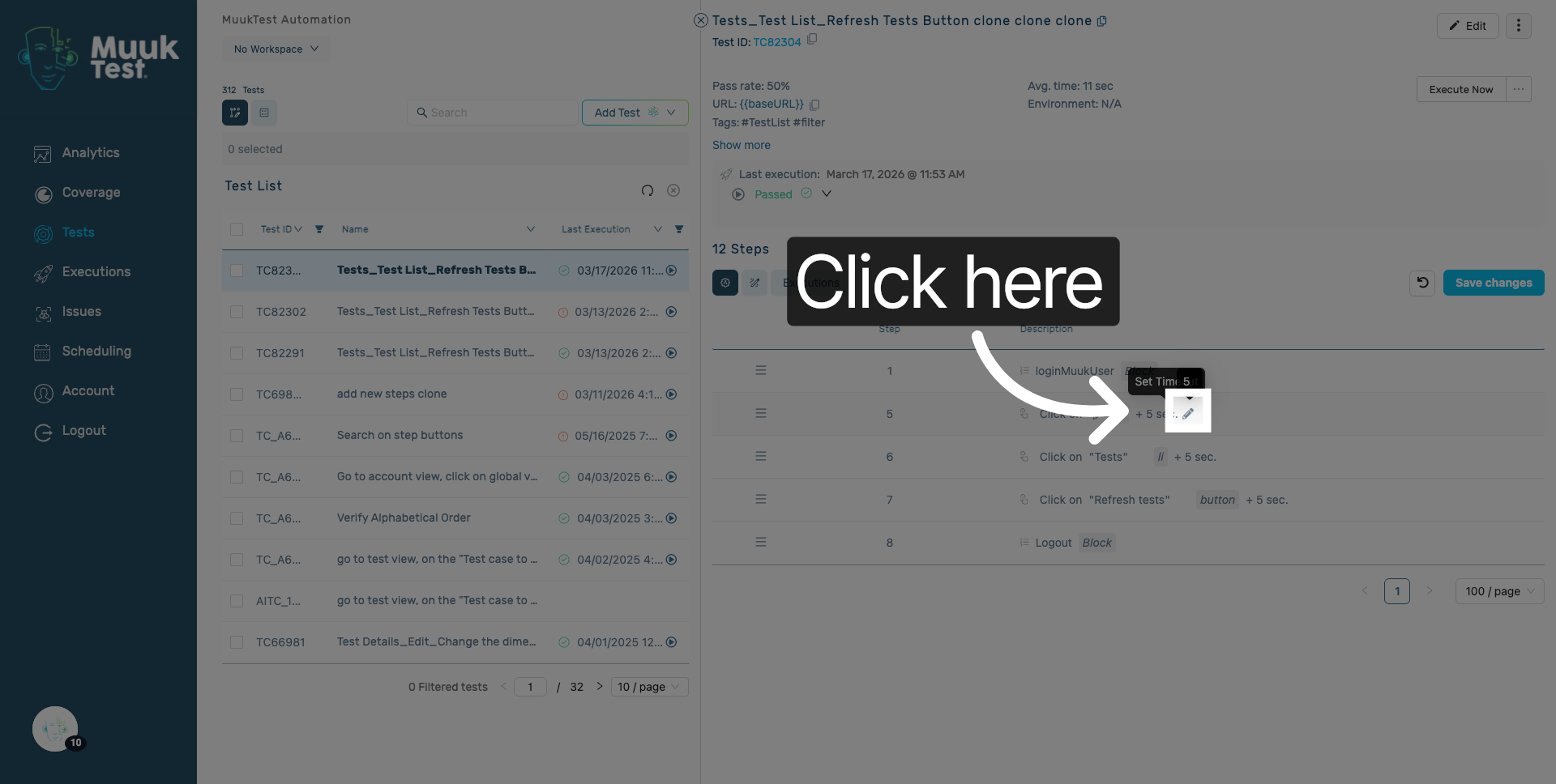Open the steps edit mode icon
Image resolution: width=1556 pixels, height=784 pixels.
click(754, 283)
